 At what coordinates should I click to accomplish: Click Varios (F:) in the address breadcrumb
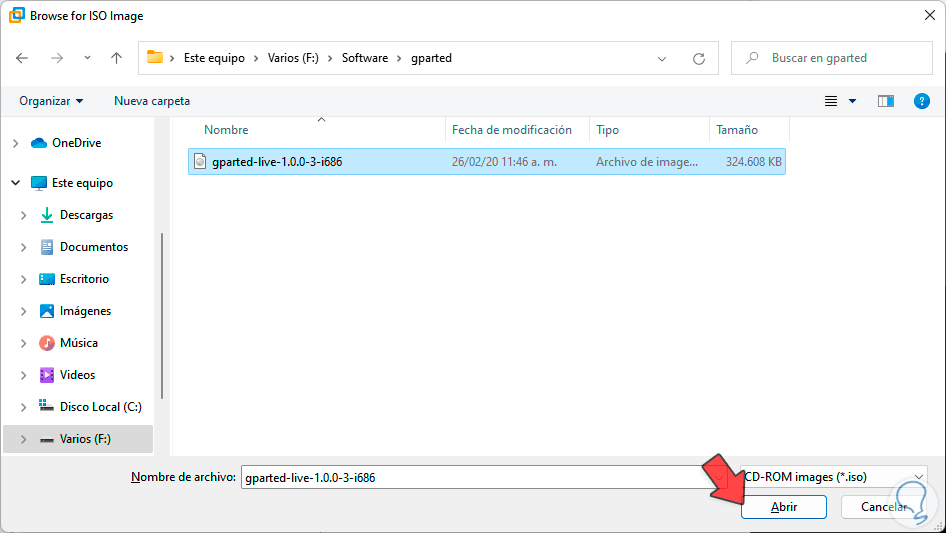tap(293, 58)
